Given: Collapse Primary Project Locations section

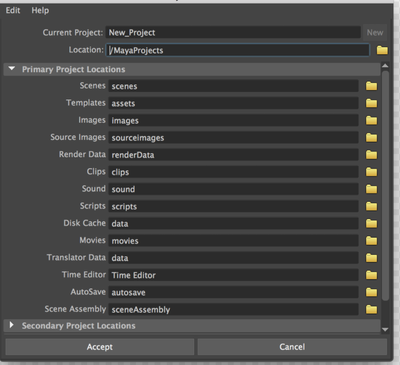Looking at the screenshot, I should [12, 69].
